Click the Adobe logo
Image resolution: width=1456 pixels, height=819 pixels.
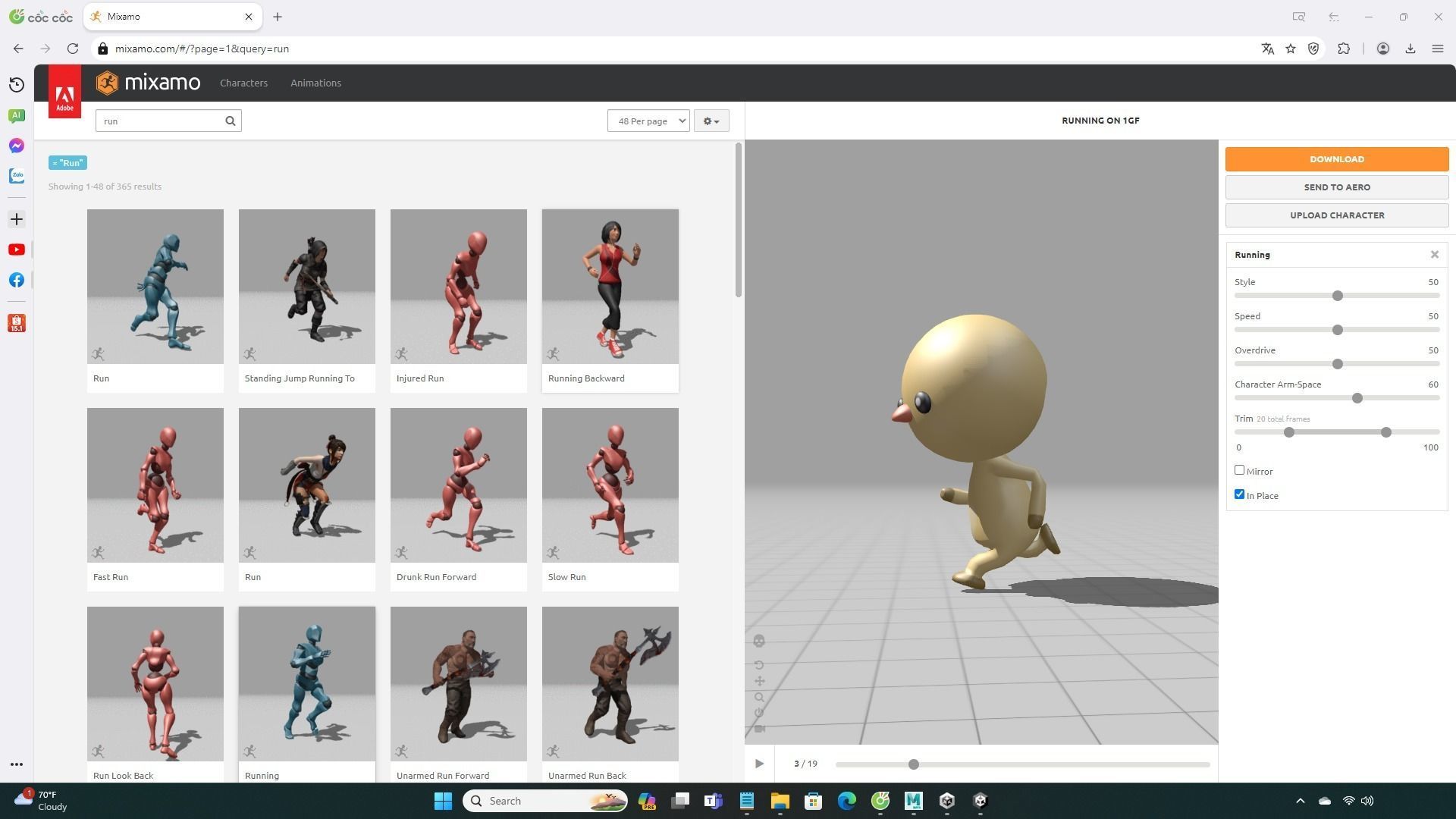click(x=64, y=91)
